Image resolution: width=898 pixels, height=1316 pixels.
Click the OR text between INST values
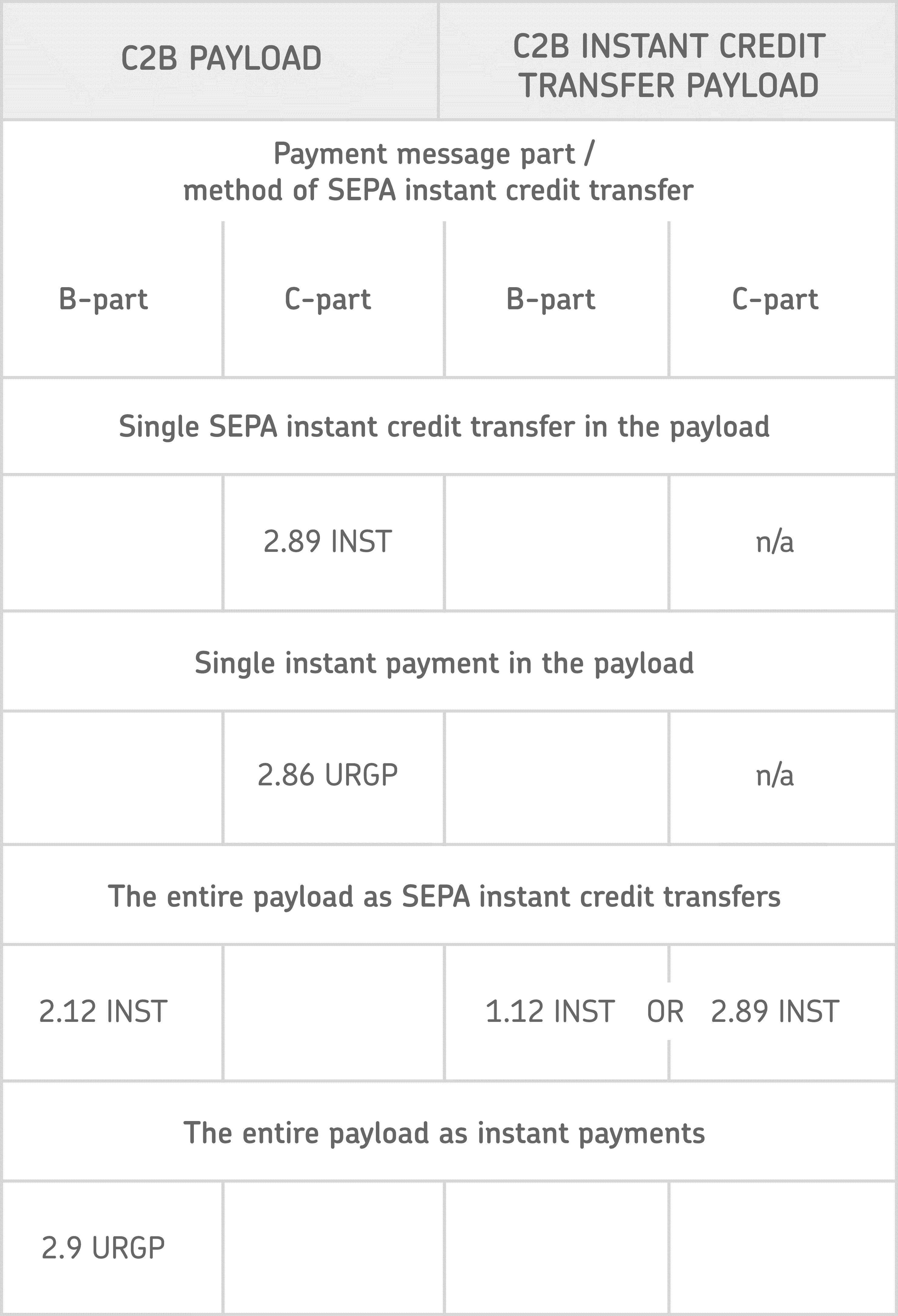click(665, 1012)
